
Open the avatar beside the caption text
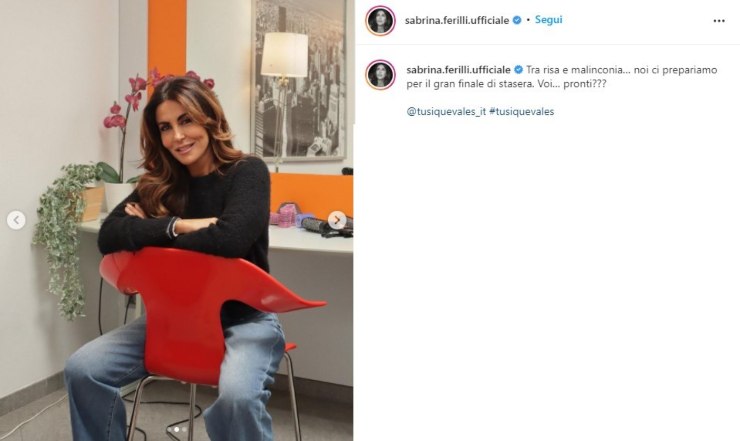coord(380,75)
